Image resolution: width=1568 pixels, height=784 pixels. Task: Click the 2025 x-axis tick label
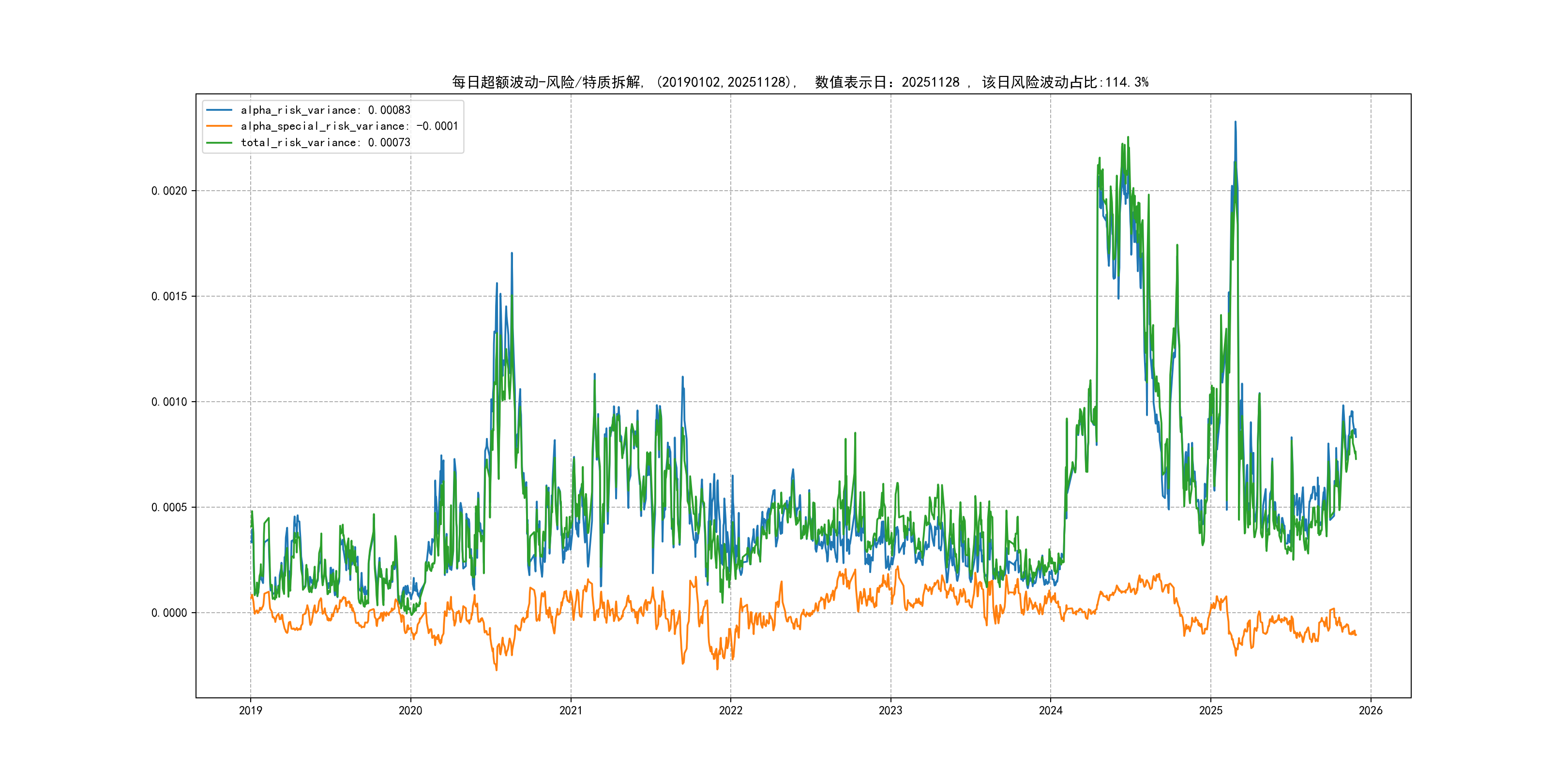coord(1211,710)
